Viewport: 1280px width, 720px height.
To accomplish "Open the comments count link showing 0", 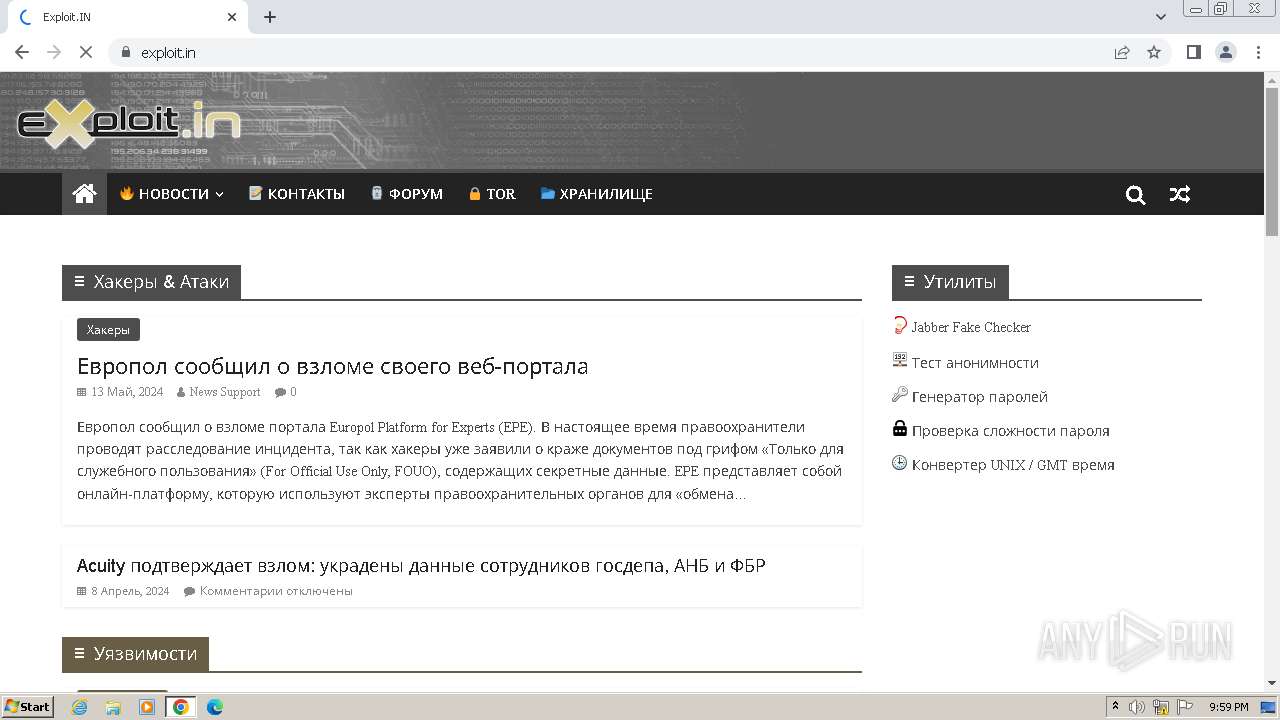I will pyautogui.click(x=293, y=392).
